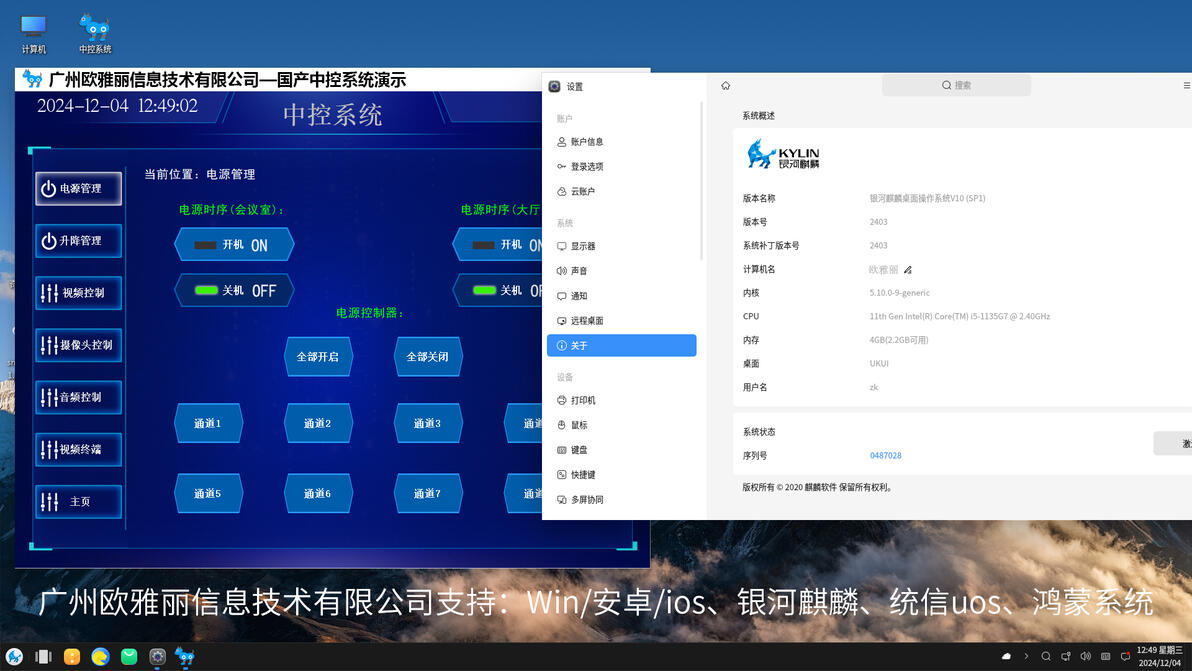Toggle the 关机 OFF switch for 会议室
Screen dimensions: 1192x671
point(234,290)
